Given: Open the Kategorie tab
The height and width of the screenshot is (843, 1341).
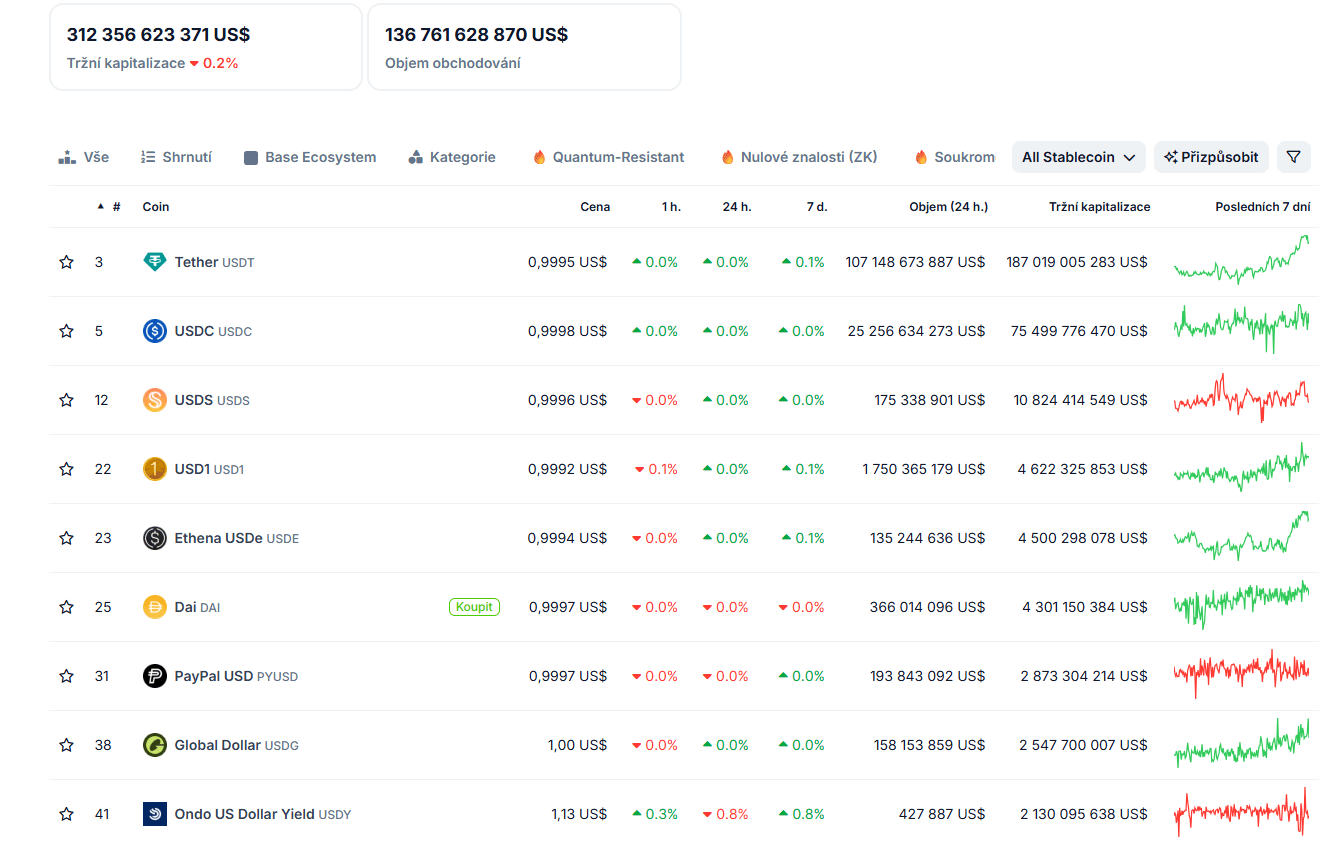Looking at the screenshot, I should 452,157.
